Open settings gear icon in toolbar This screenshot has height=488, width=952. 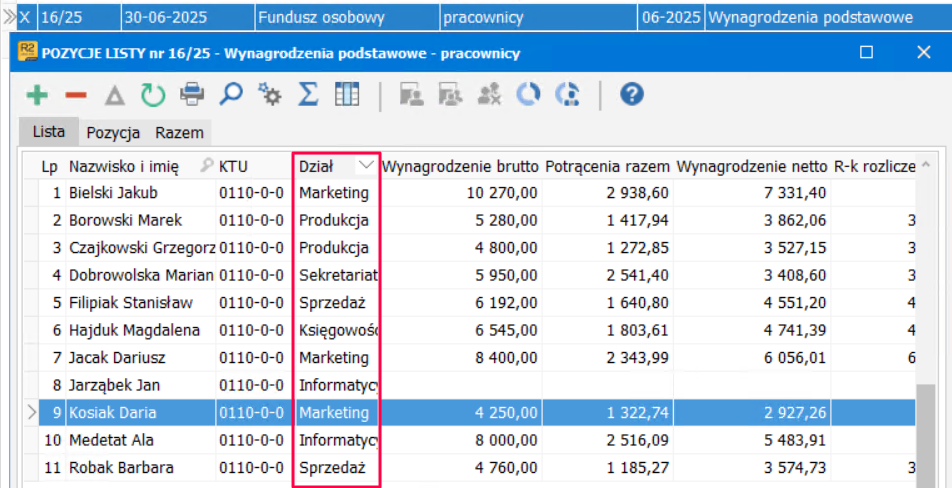click(269, 95)
